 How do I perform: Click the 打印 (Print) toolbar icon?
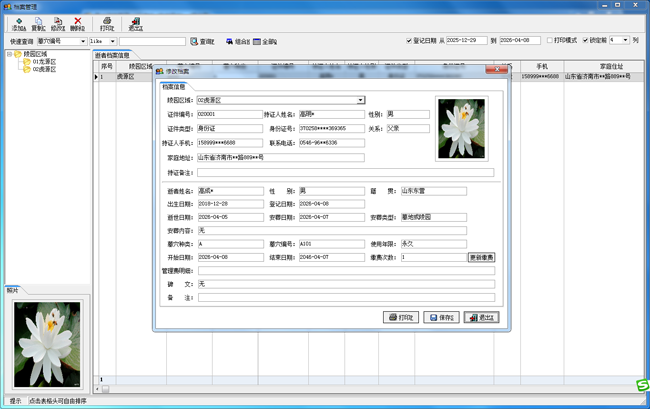[x=106, y=23]
